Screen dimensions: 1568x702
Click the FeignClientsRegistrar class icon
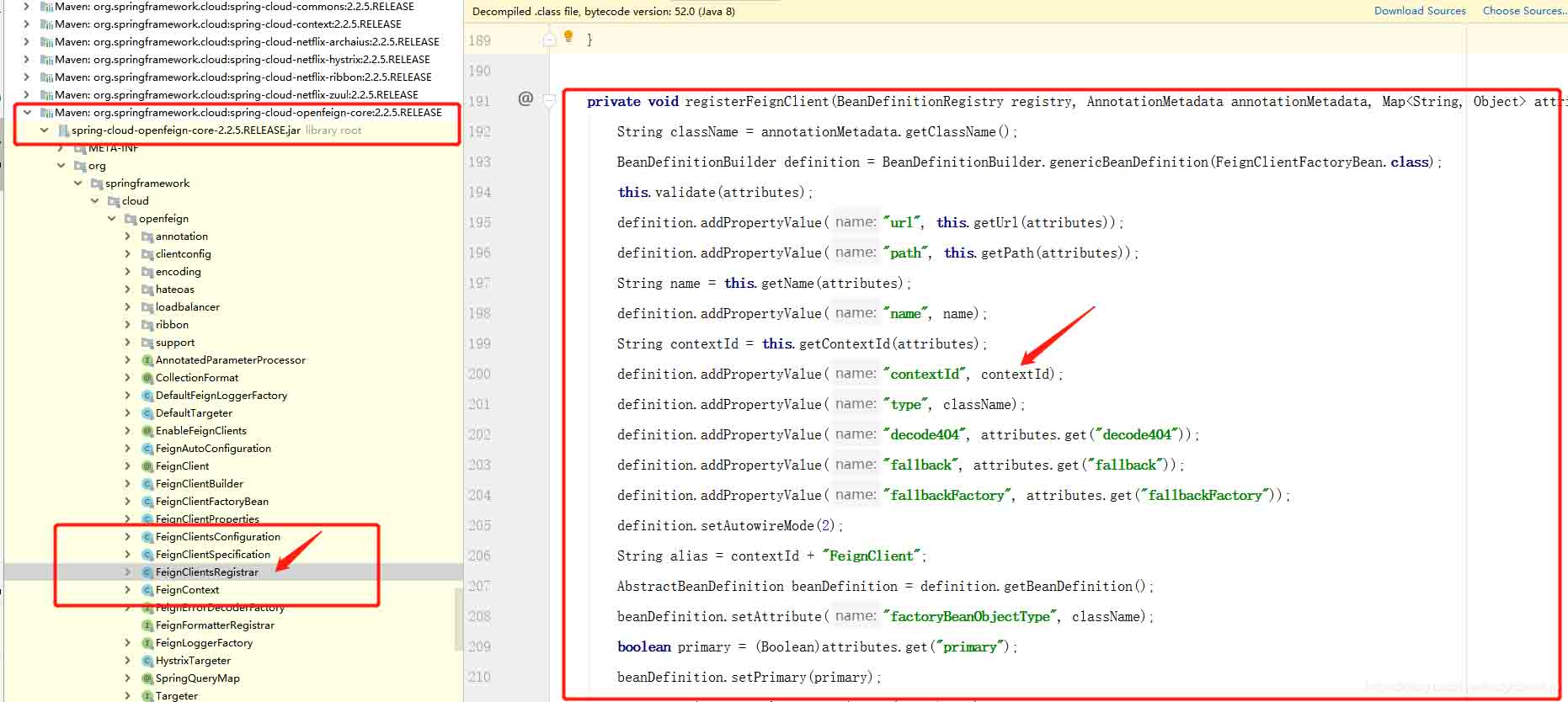(x=147, y=572)
